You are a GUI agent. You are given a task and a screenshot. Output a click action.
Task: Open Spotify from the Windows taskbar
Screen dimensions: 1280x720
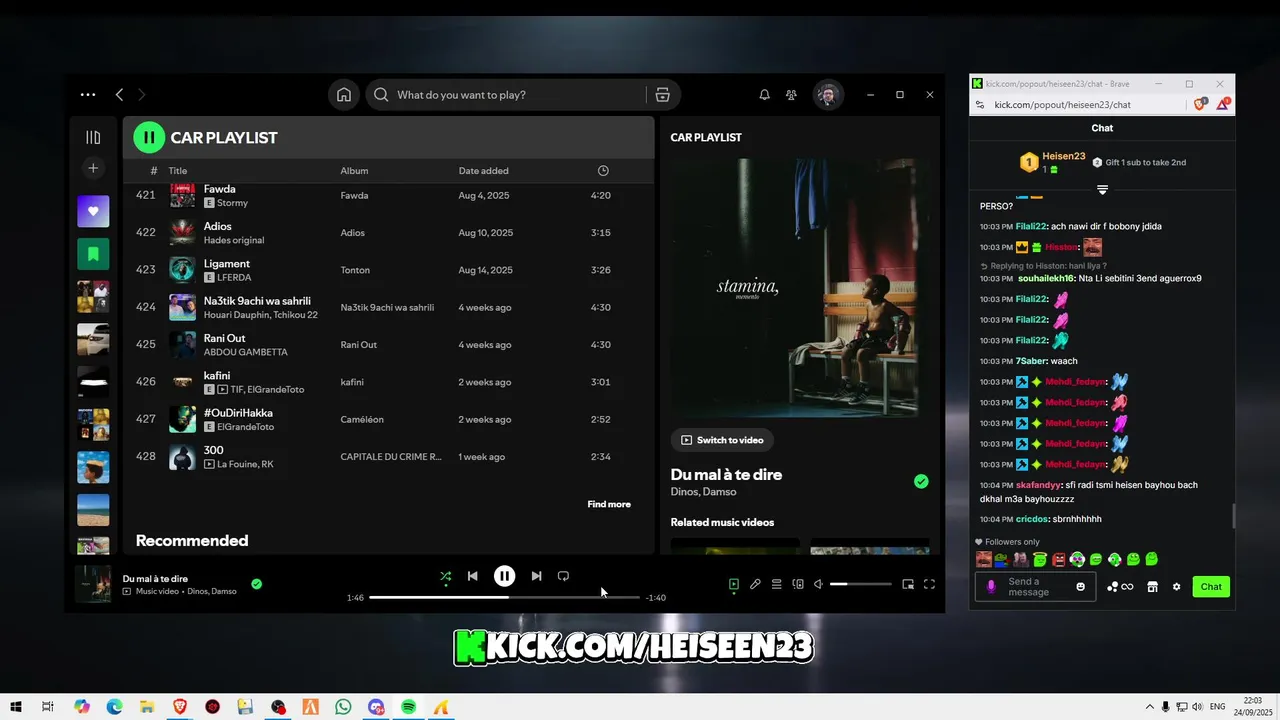(408, 707)
